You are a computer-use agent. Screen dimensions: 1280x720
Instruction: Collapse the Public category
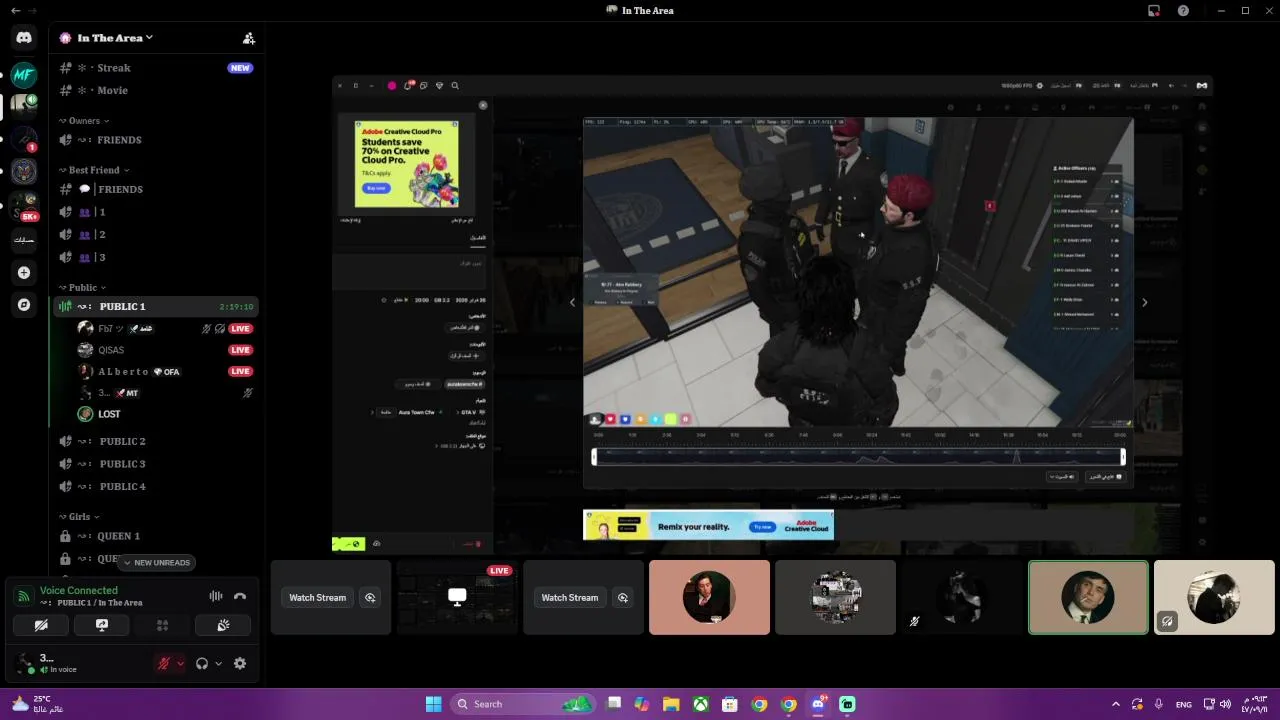pyautogui.click(x=82, y=288)
